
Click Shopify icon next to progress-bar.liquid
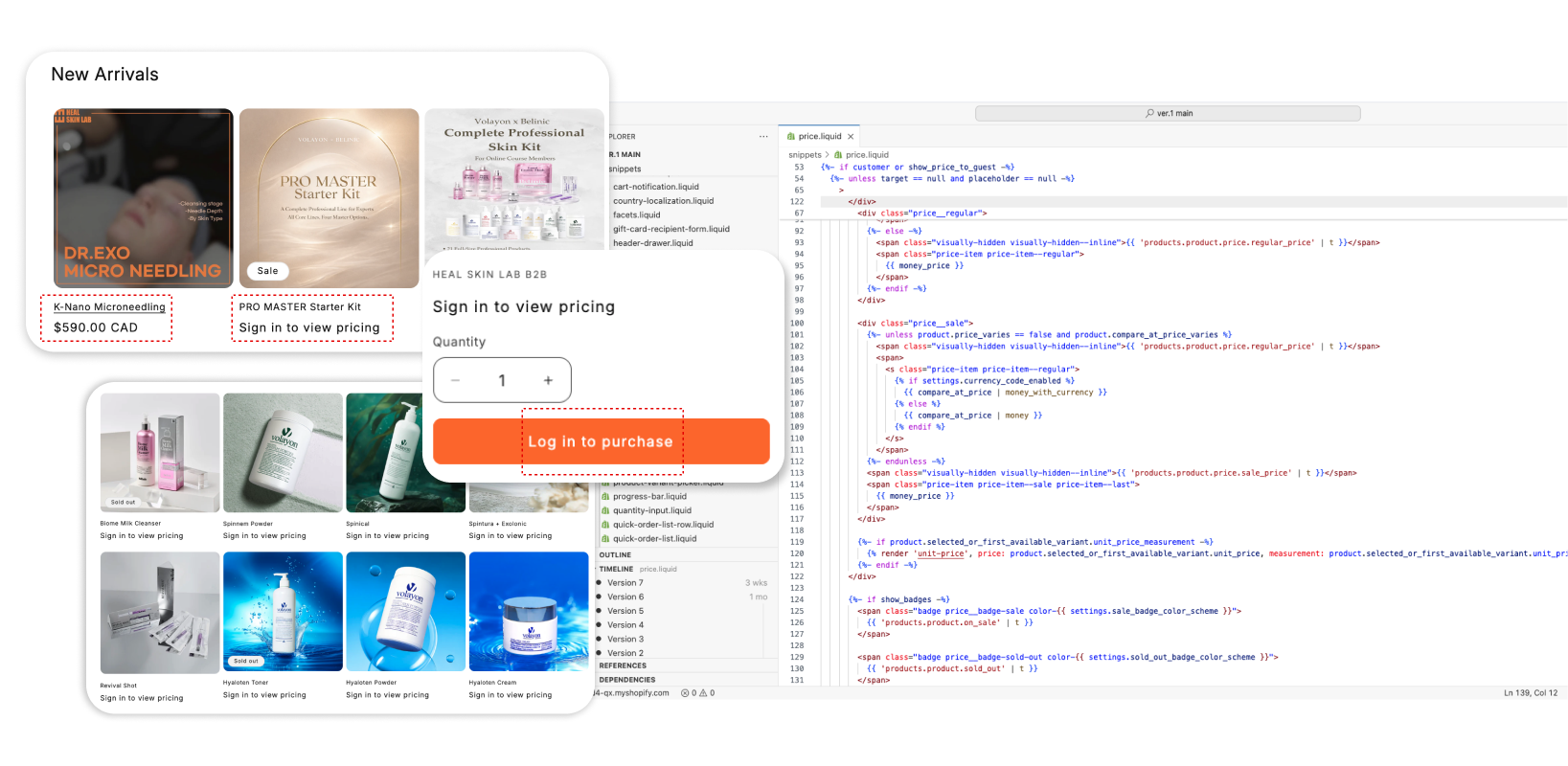(605, 497)
